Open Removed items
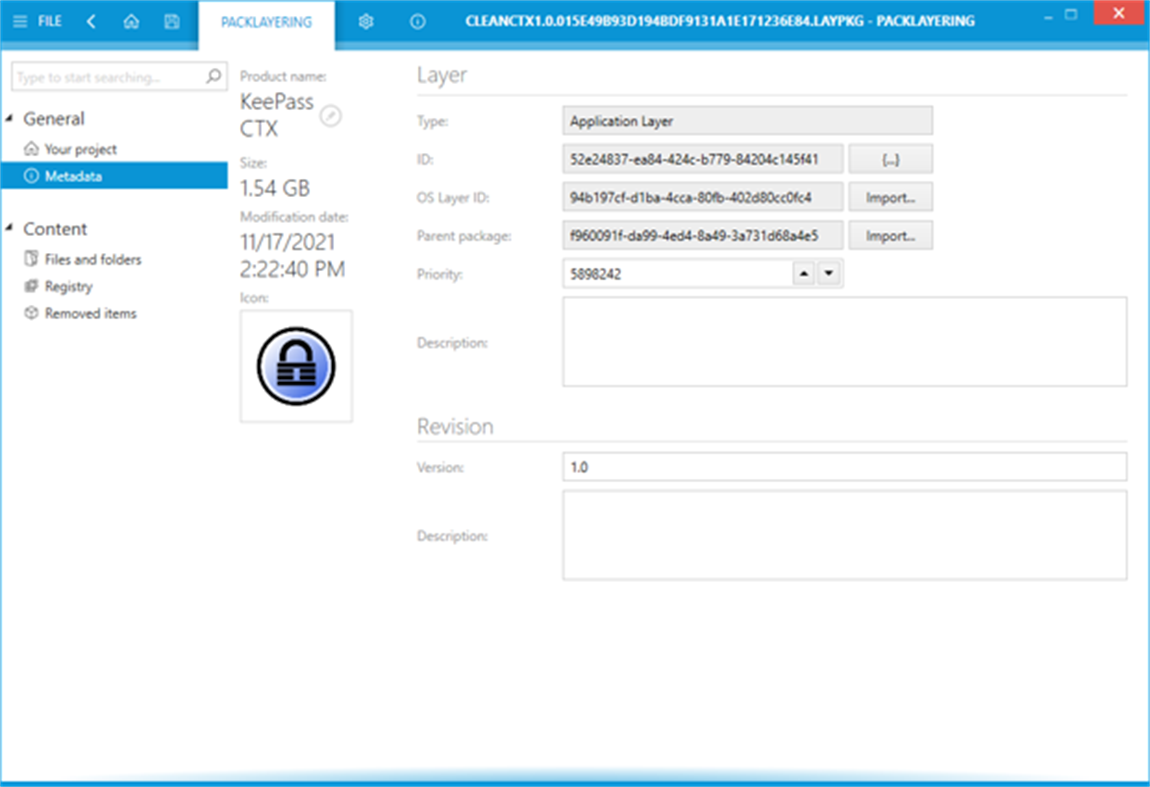The image size is (1150, 787). click(x=90, y=313)
